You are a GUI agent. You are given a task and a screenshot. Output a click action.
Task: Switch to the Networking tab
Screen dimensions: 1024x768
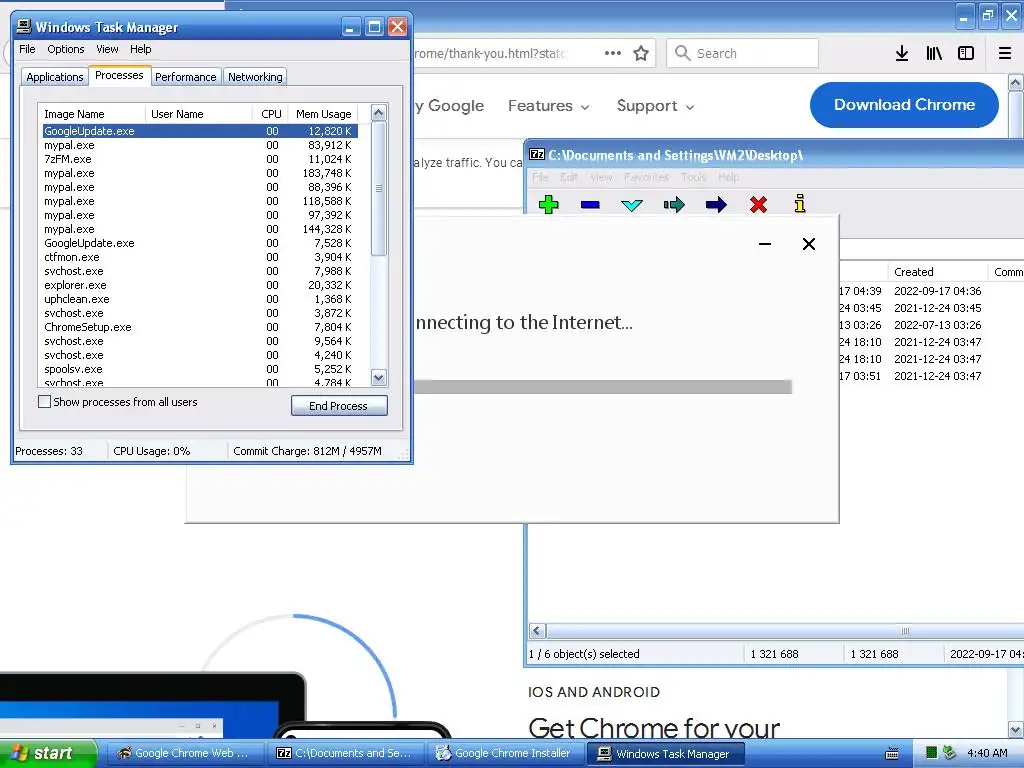255,77
